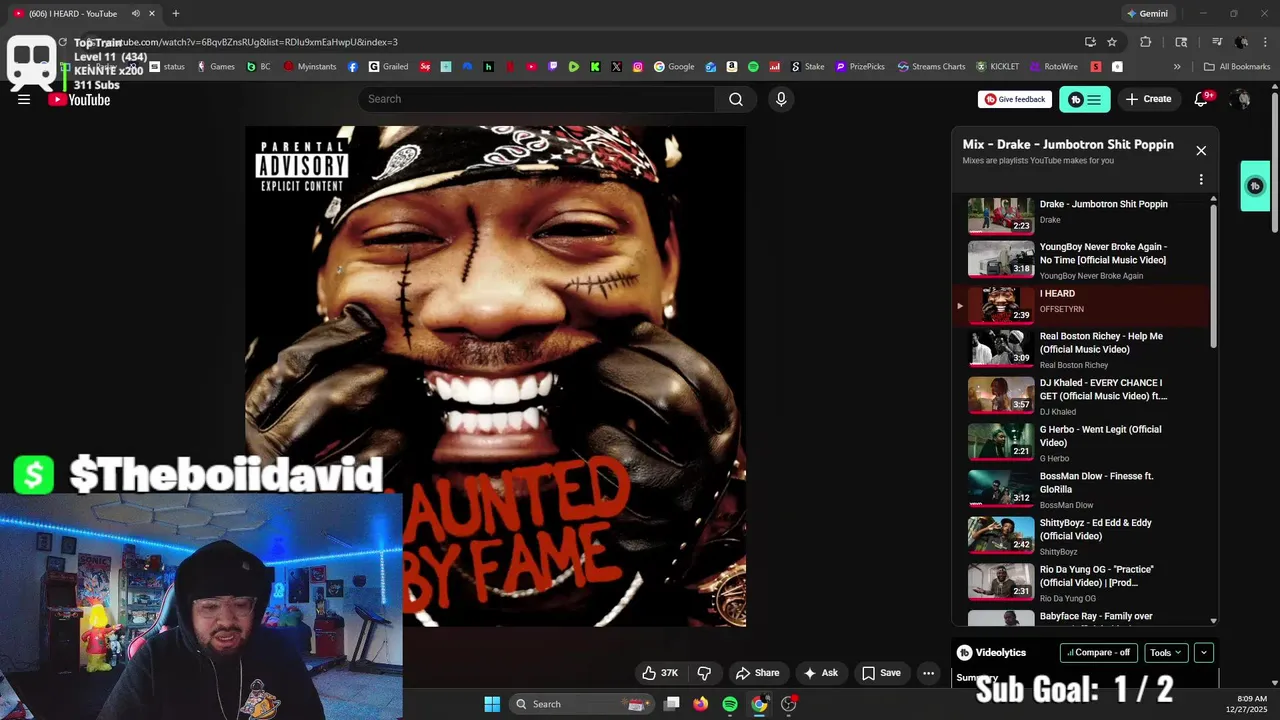This screenshot has height=720, width=1280.
Task: Open the Amazon bookmark icon
Action: 732,67
